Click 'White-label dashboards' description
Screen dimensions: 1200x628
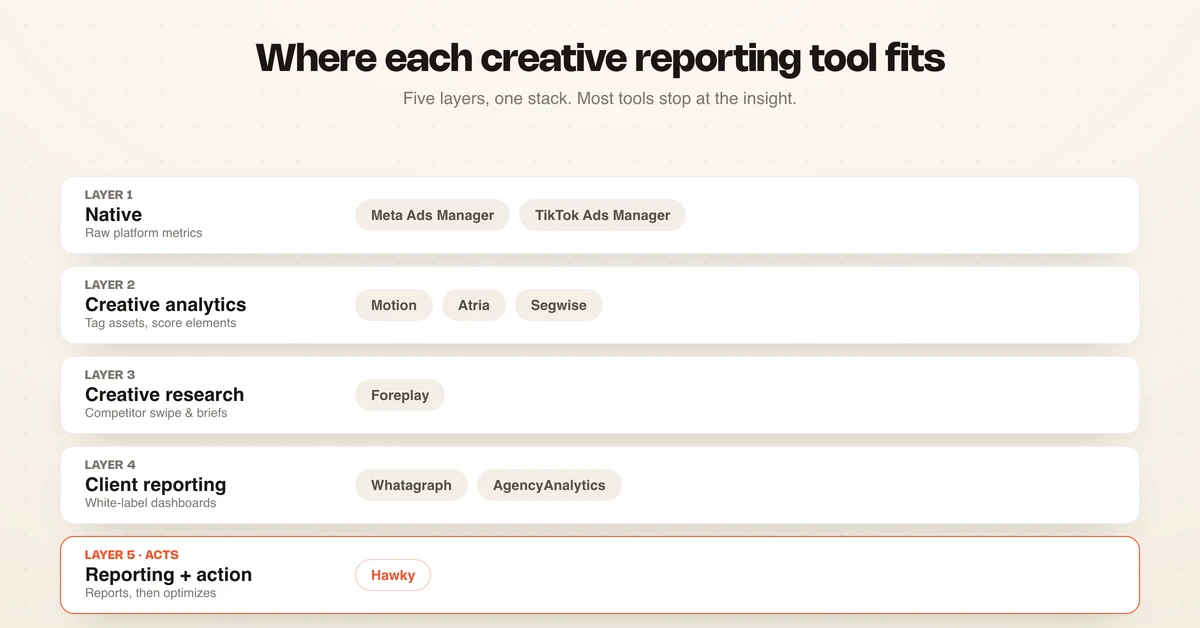[150, 503]
